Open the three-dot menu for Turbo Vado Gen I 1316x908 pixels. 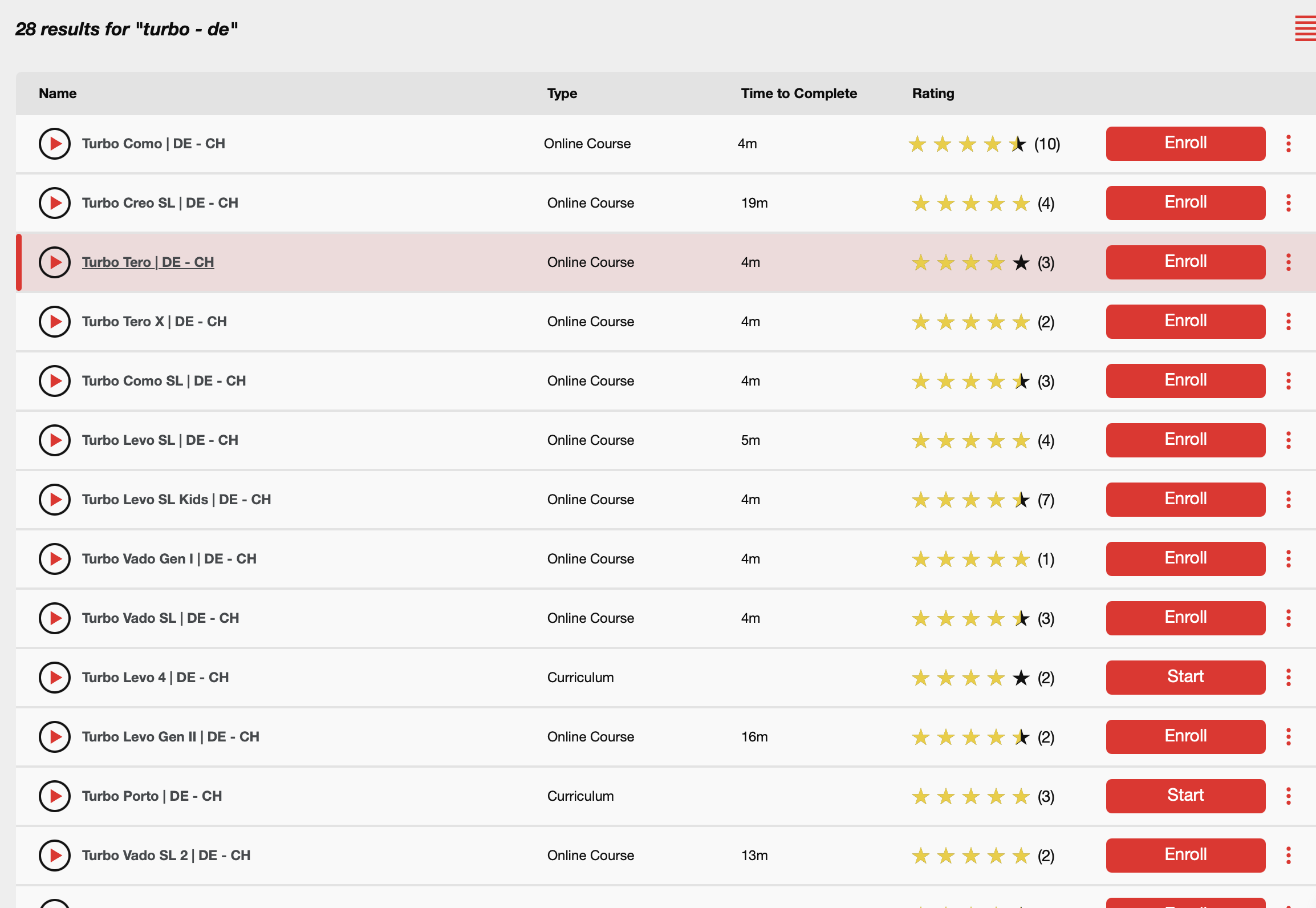coord(1289,559)
